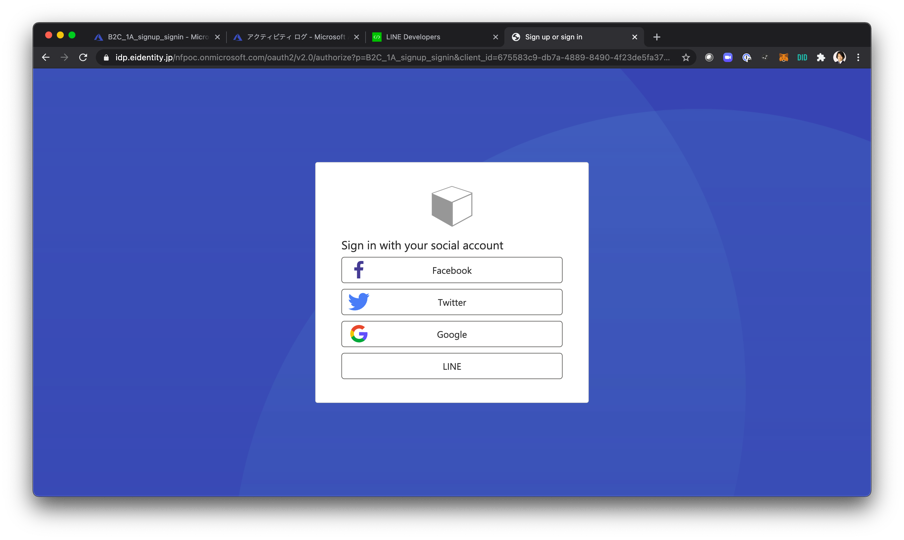Screen dimensions: 904x540
Task: Click the Twitter bird logo icon
Action: 359,301
